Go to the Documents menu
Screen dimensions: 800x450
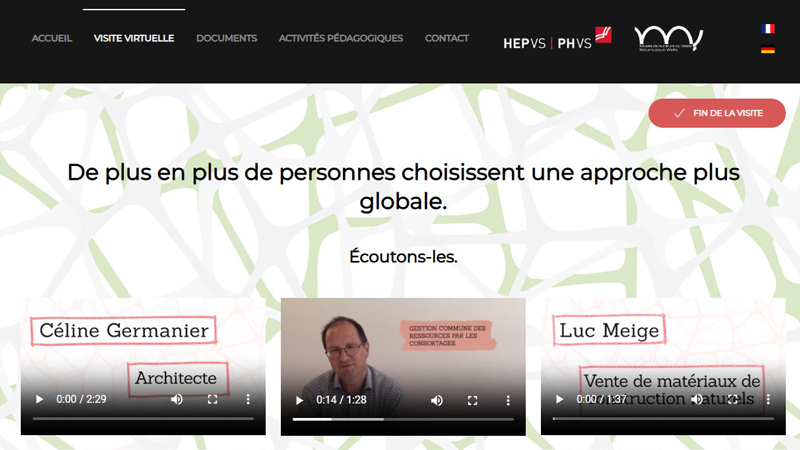click(227, 38)
